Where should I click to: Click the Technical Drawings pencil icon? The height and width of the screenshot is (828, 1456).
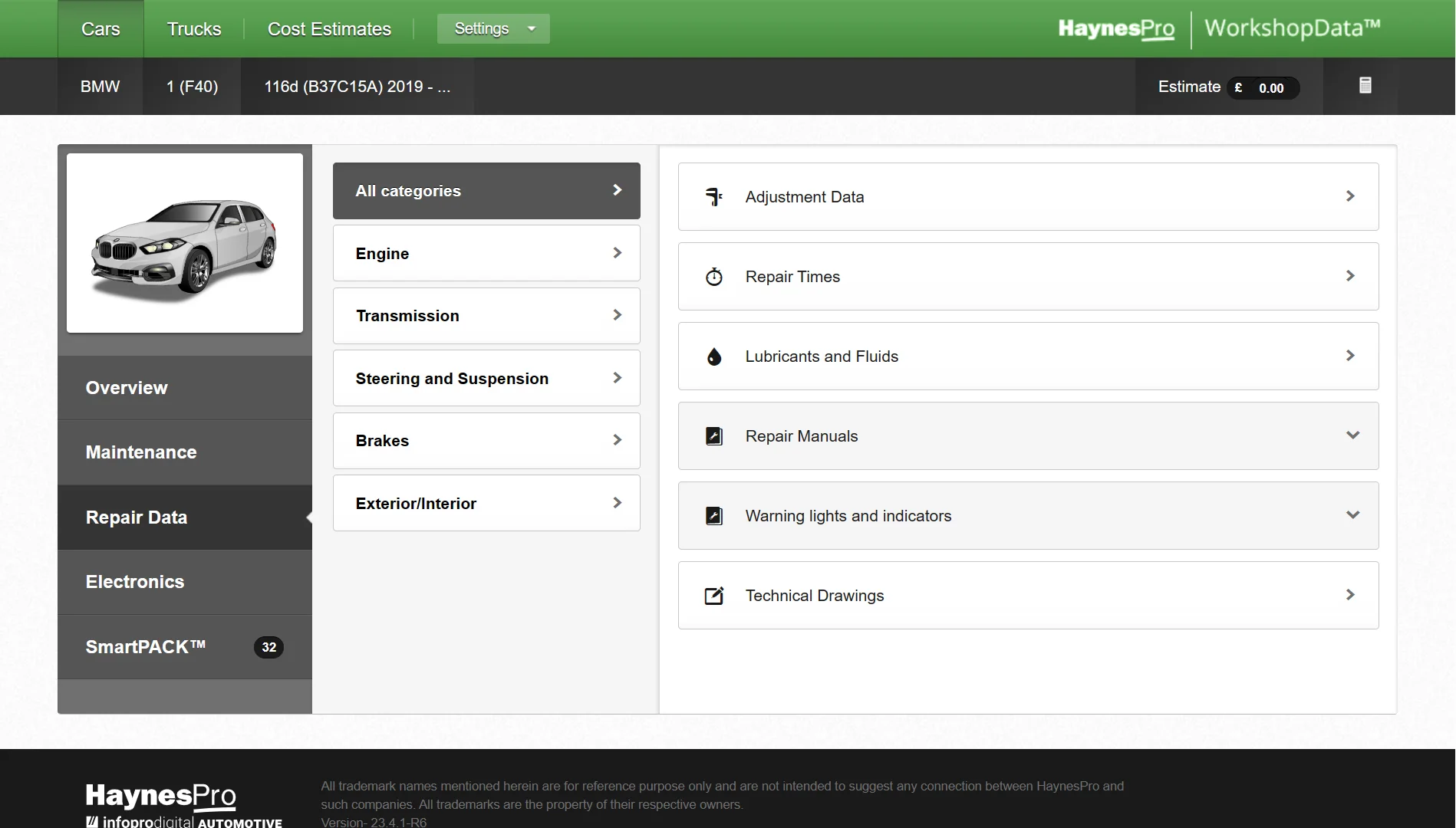[x=714, y=596]
